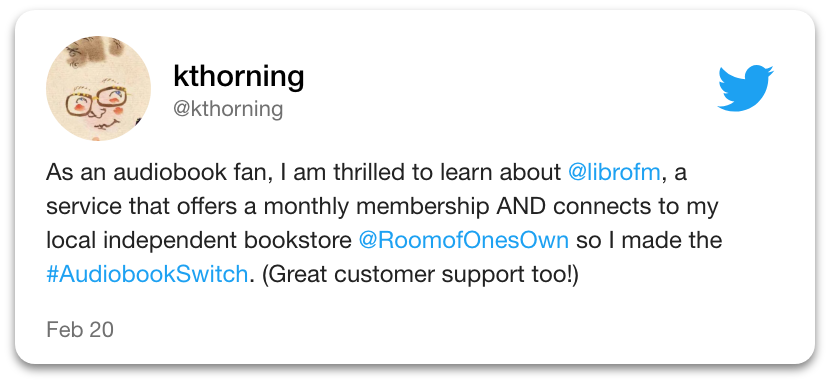
Task: Visit the @RoomofOnesOwn mention link
Action: (464, 240)
